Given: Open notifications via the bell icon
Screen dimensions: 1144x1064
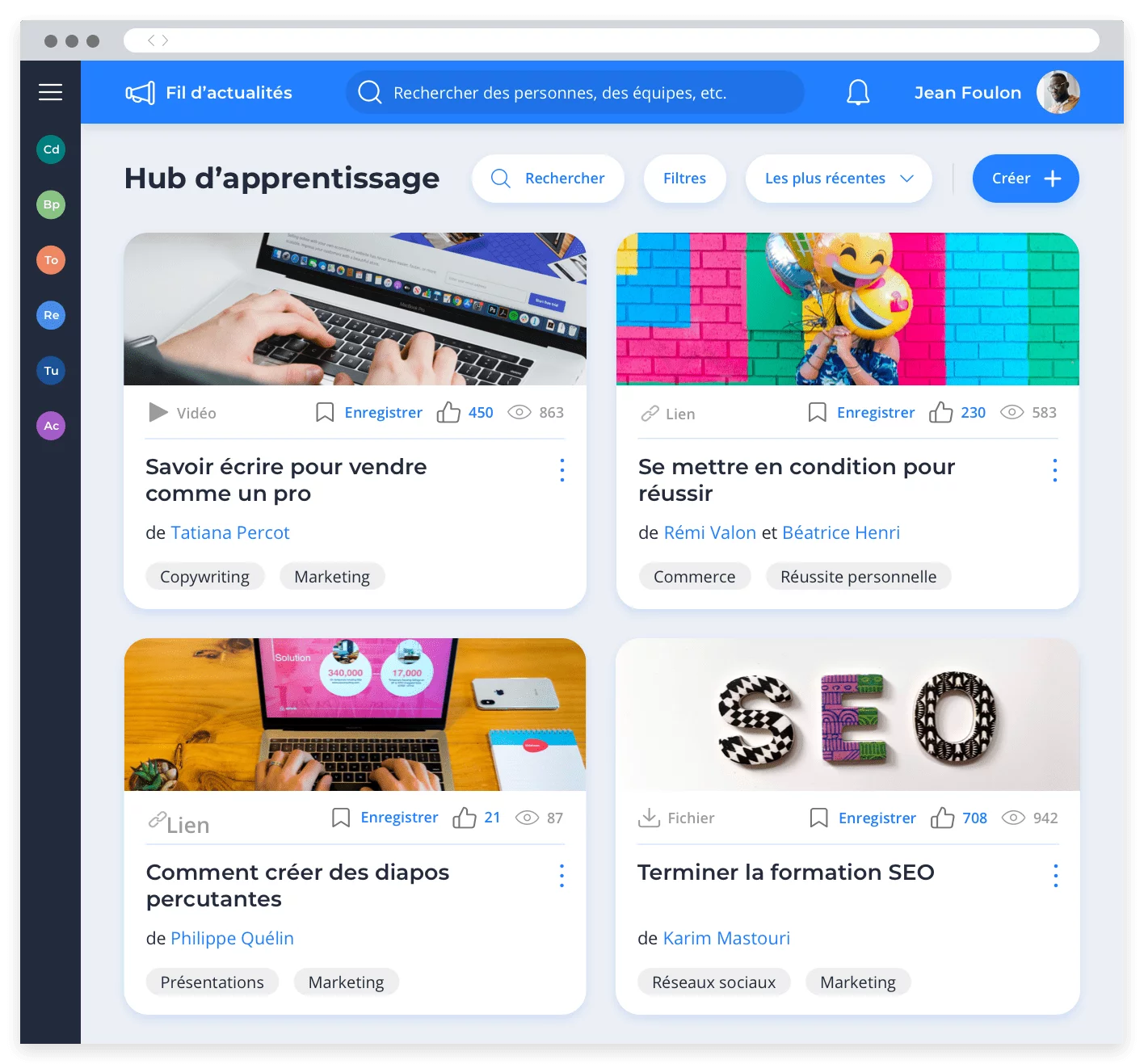Looking at the screenshot, I should (x=858, y=92).
